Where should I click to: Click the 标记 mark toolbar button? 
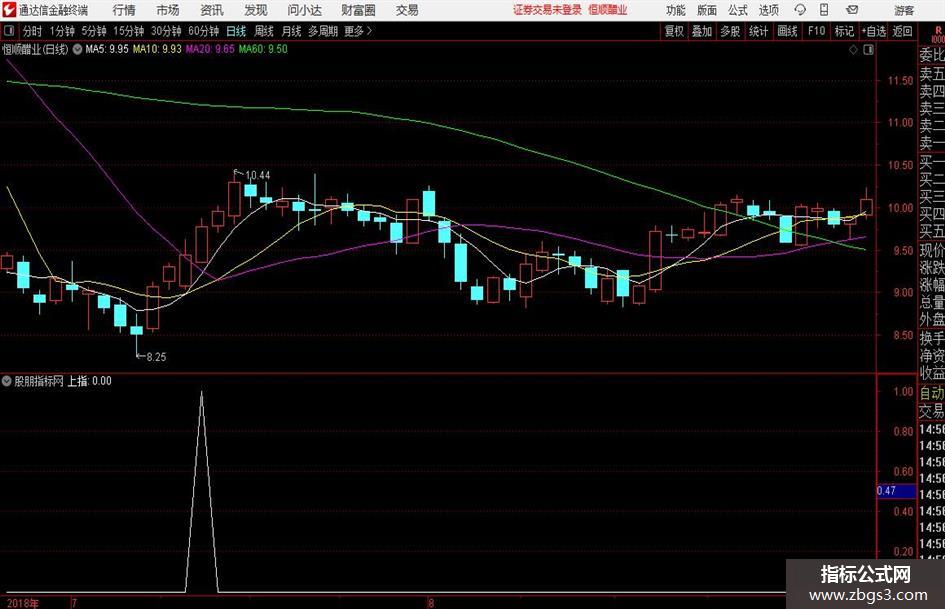pyautogui.click(x=844, y=31)
